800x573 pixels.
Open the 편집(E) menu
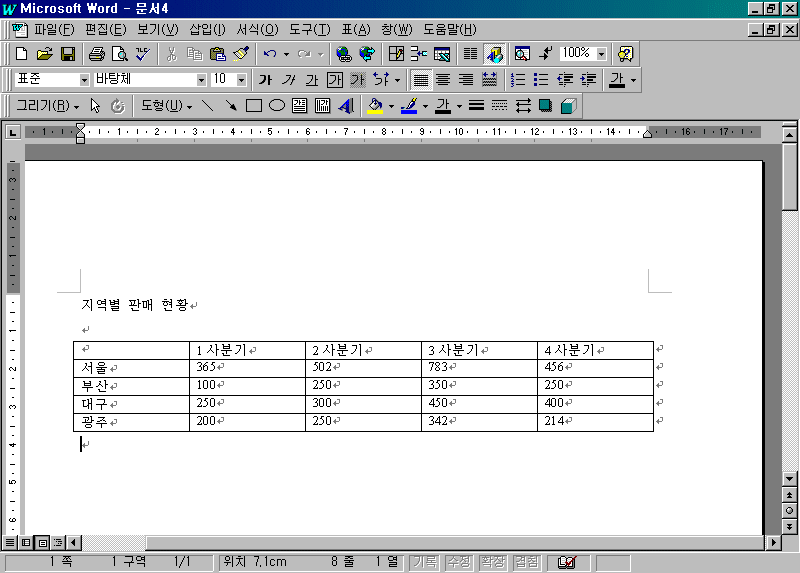click(105, 30)
